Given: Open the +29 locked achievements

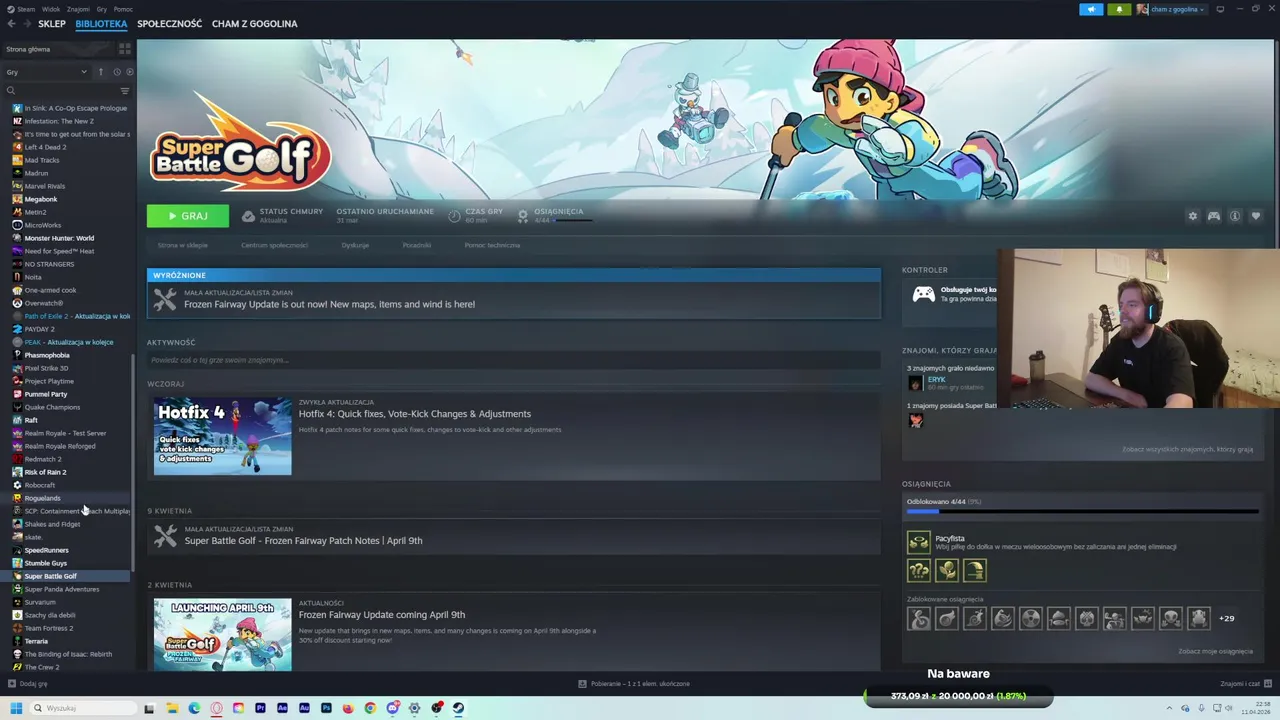Looking at the screenshot, I should pyautogui.click(x=1226, y=618).
